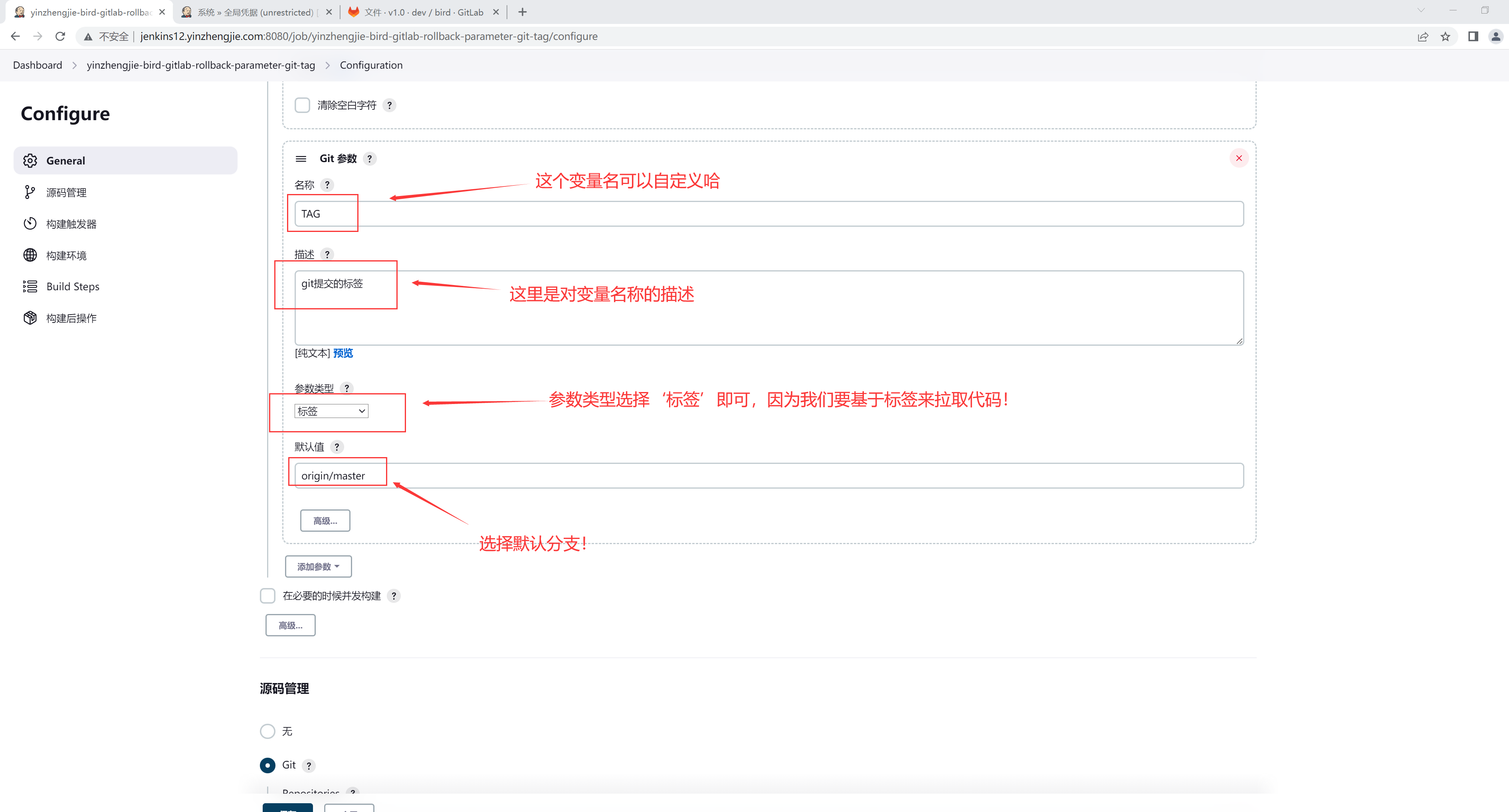This screenshot has width=1509, height=812.
Task: Expand the 添加参数 dropdown button
Action: pos(318,566)
